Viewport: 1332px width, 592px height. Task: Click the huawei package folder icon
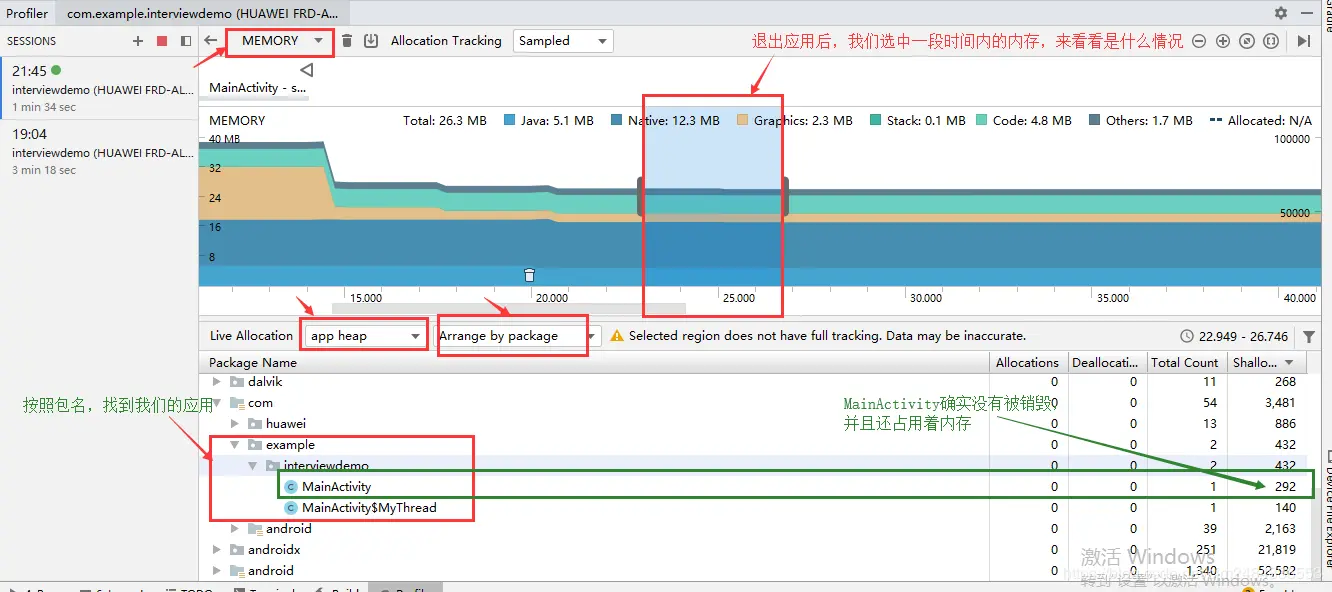(254, 424)
